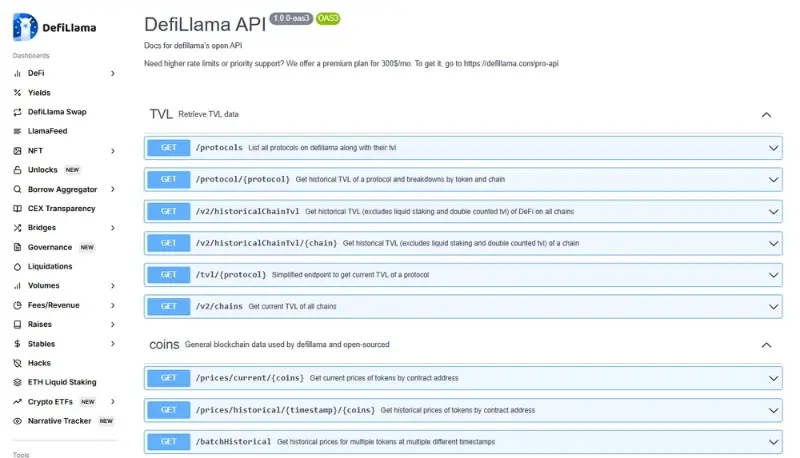
Task: Click the LlamaFeed list icon
Action: (17, 131)
